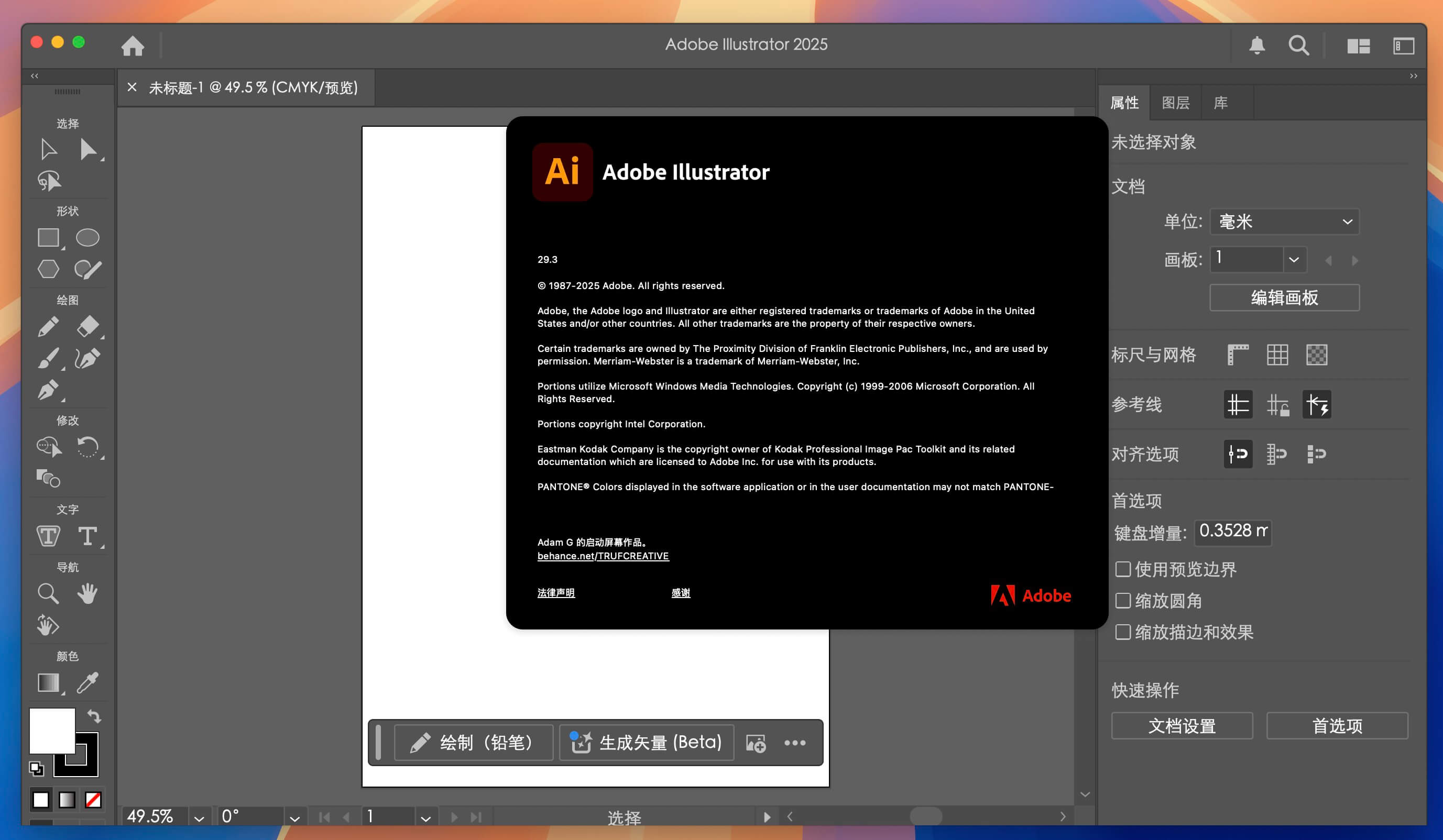Enable the 使用预览边界 checkbox
The image size is (1443, 840).
1122,569
